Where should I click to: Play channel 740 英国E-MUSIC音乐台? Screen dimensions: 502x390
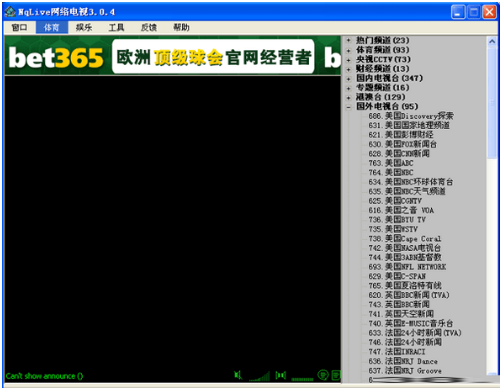411,323
